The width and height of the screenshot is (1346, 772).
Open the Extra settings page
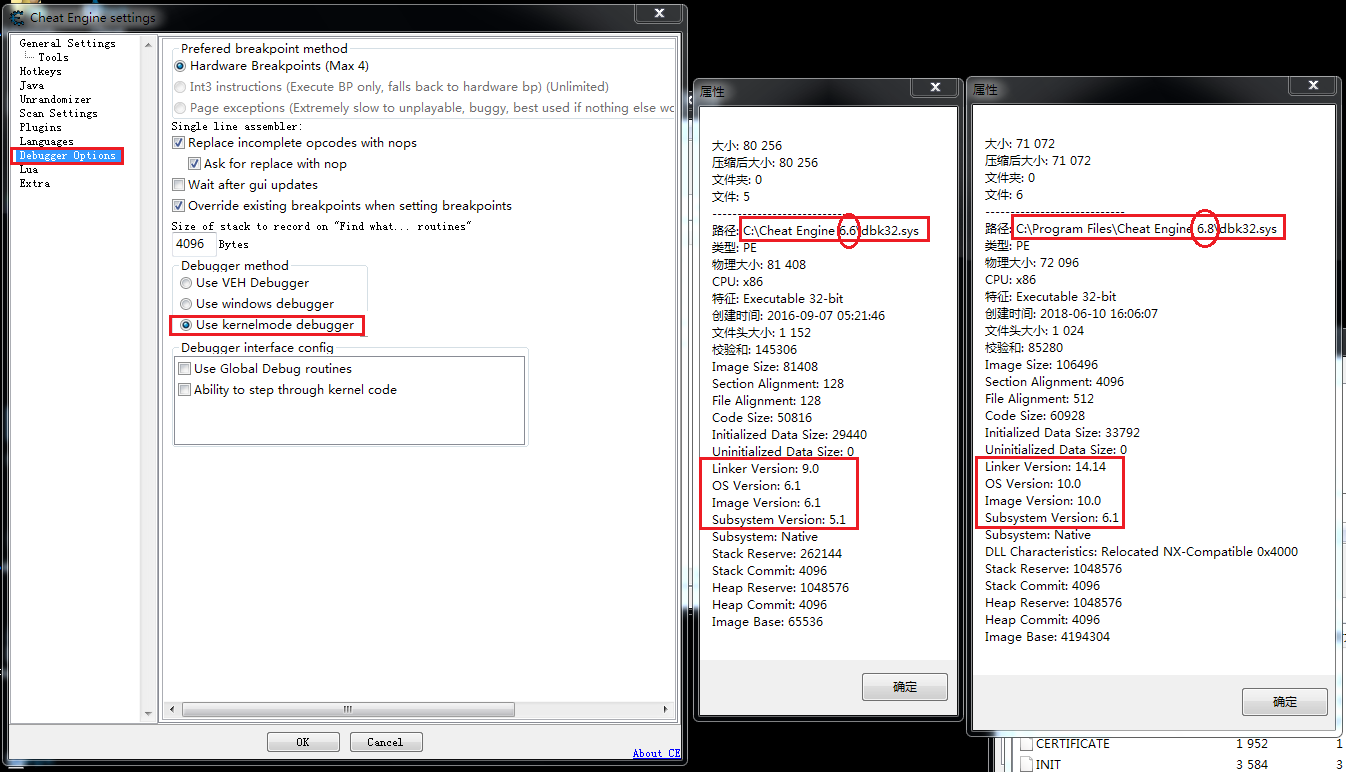pyautogui.click(x=34, y=183)
